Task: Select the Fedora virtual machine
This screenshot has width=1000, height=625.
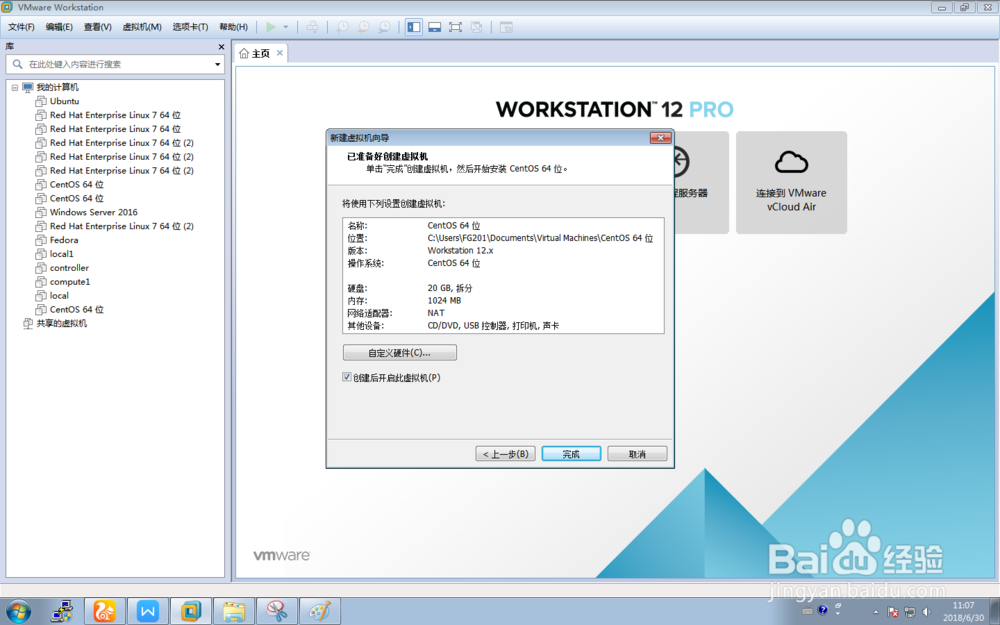Action: [64, 240]
